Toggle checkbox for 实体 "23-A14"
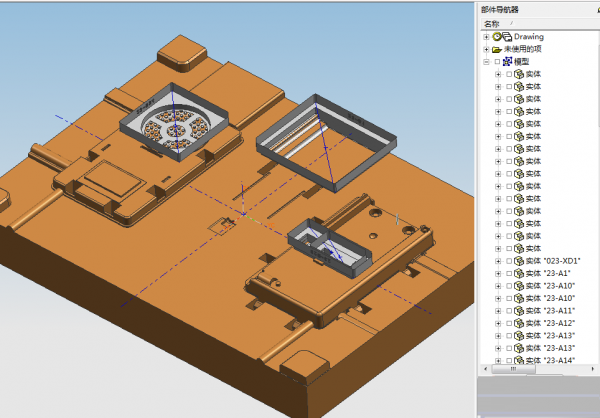600x418 pixels. point(509,361)
